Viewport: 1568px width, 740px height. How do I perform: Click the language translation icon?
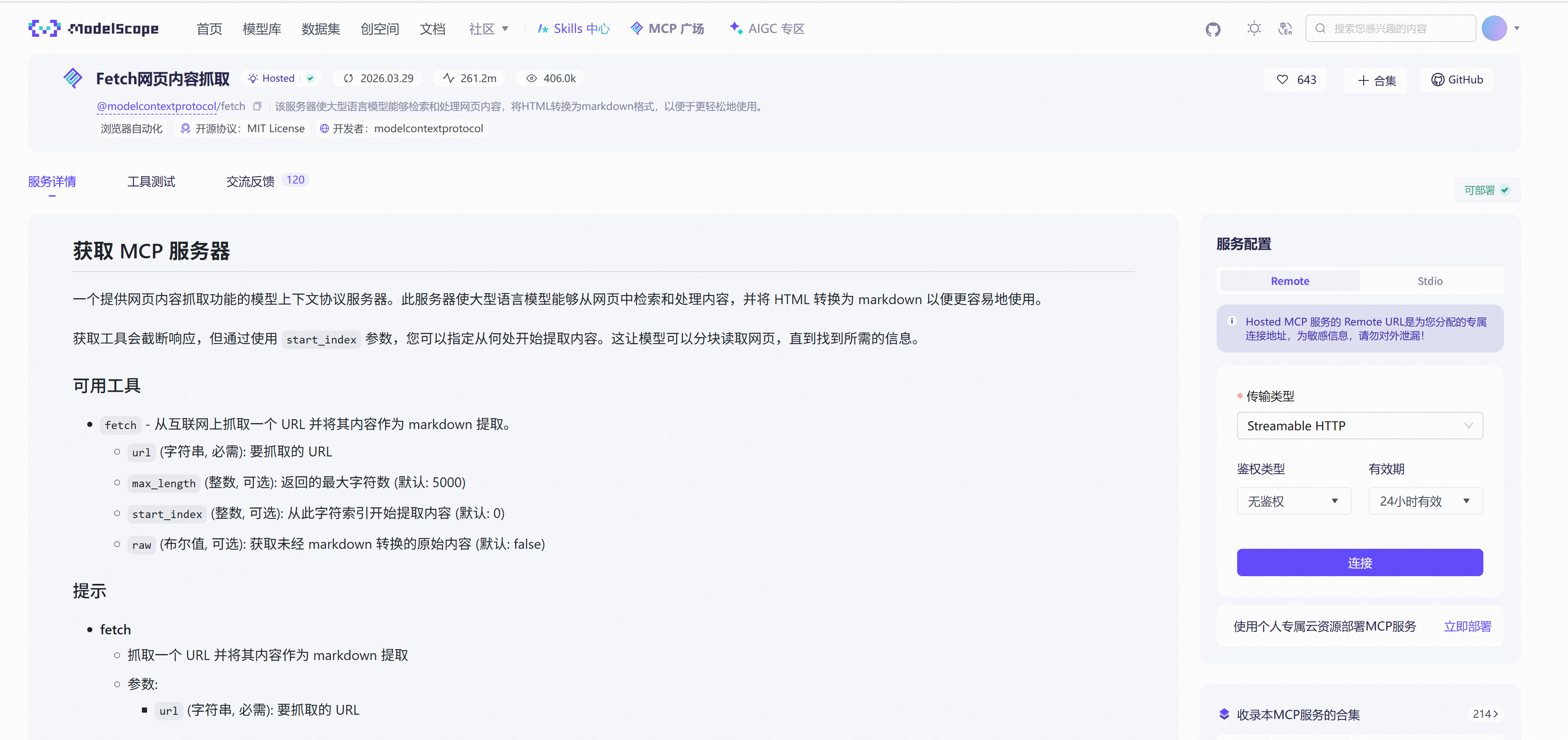pyautogui.click(x=1285, y=29)
